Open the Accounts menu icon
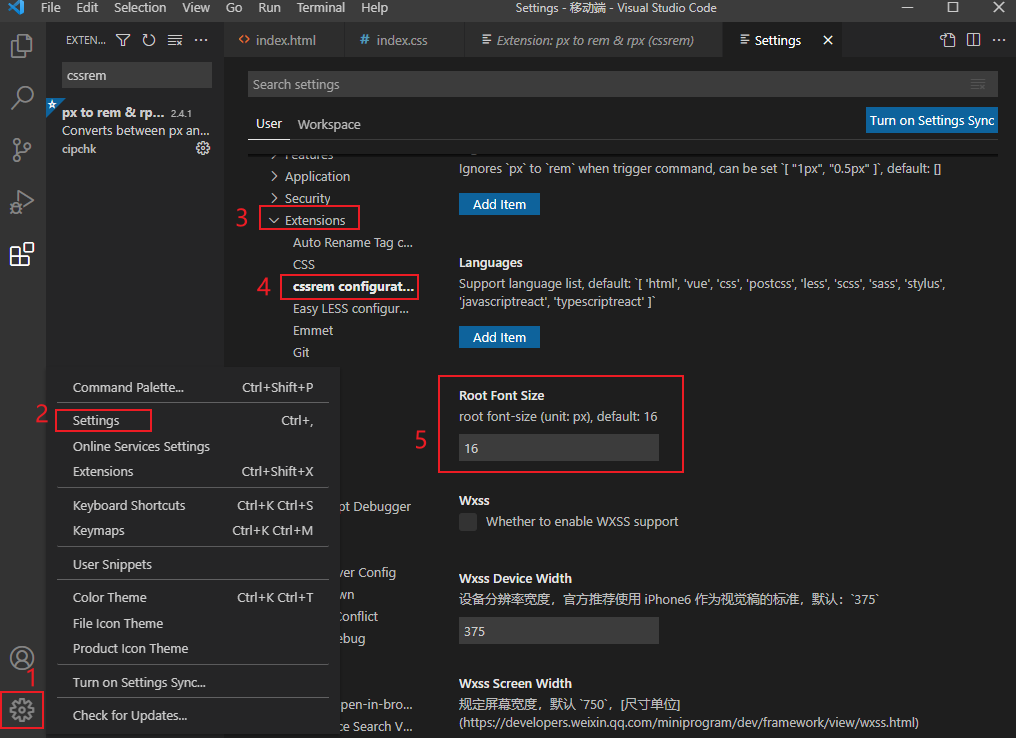Viewport: 1016px width, 738px height. [x=21, y=658]
